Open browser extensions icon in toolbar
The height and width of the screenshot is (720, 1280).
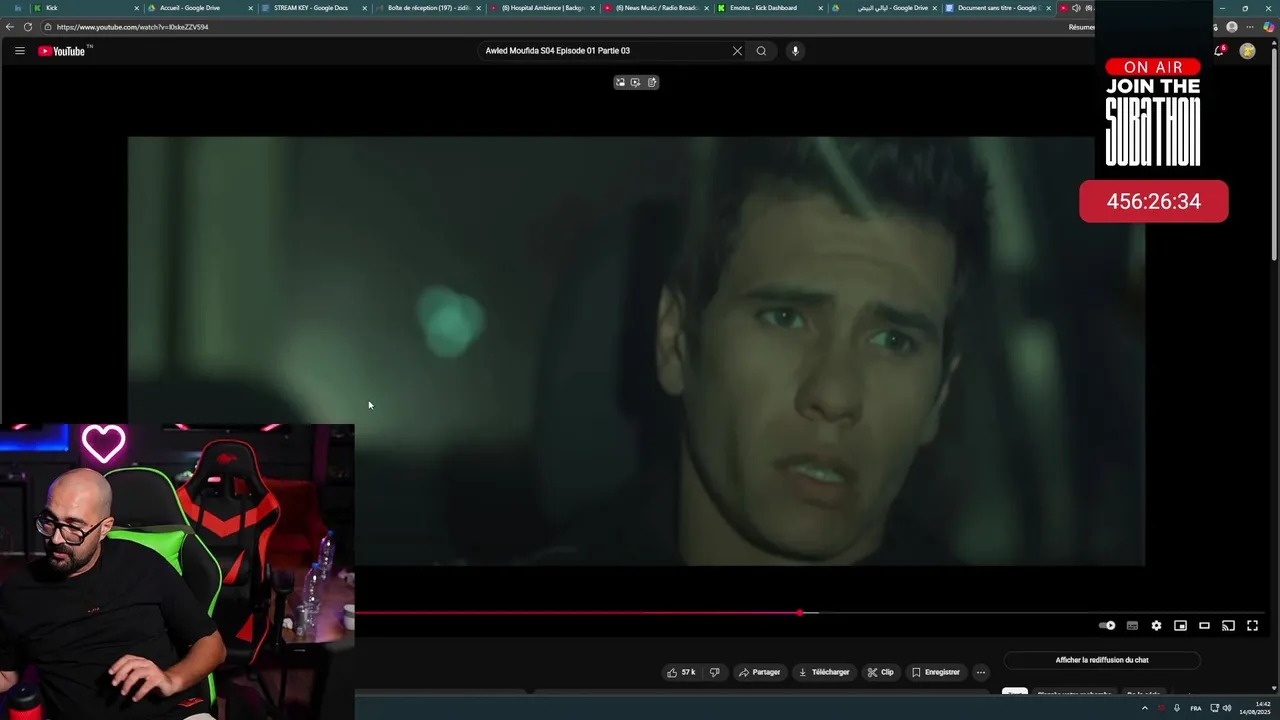1216,27
